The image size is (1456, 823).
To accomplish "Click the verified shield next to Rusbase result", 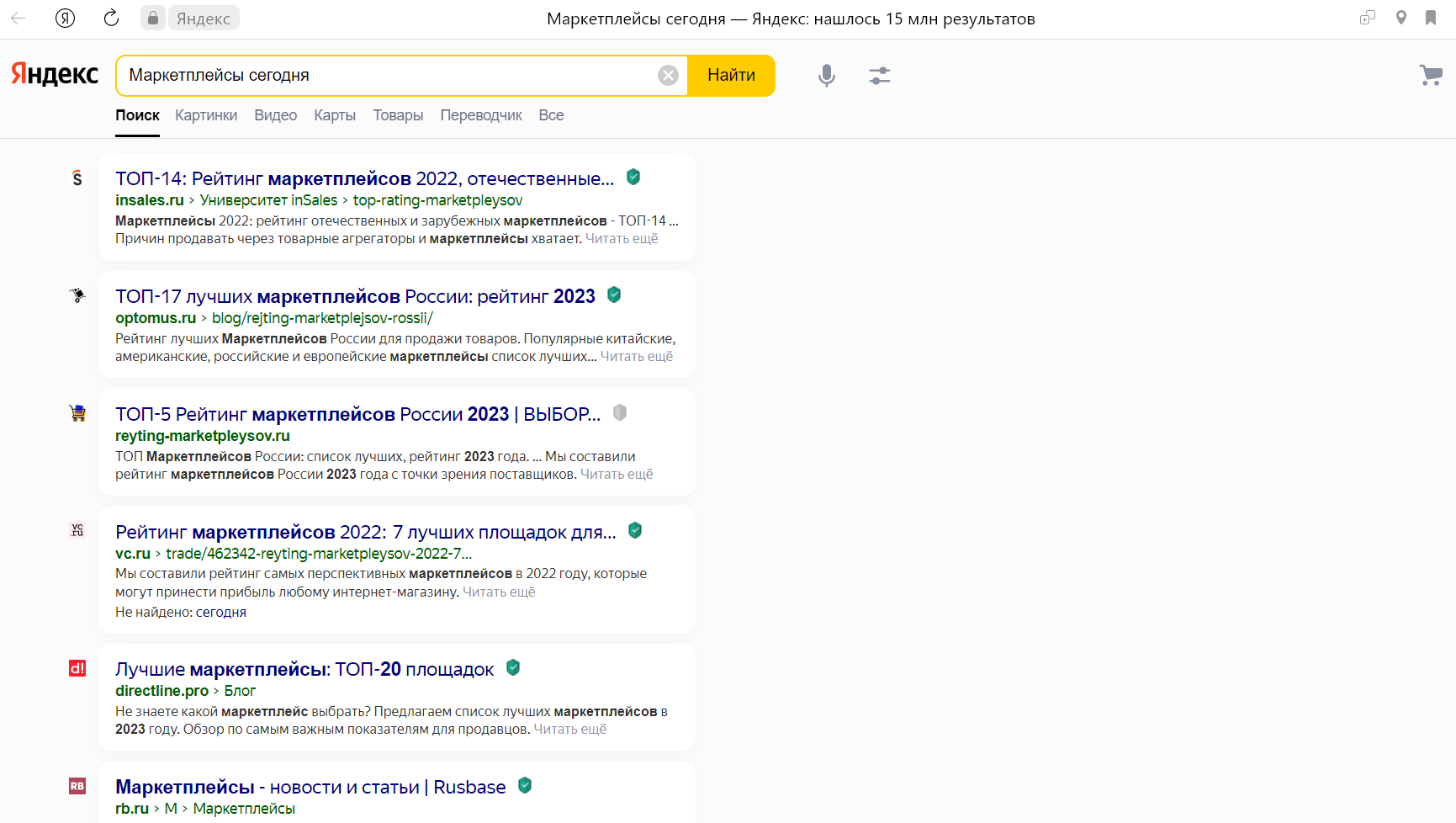I will pyautogui.click(x=525, y=785).
